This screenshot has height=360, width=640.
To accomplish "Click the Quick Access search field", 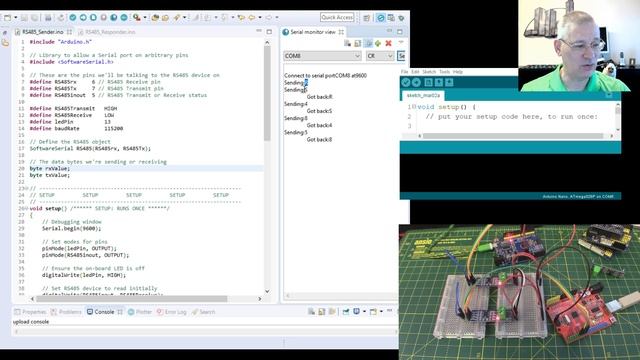I will click(x=337, y=18).
